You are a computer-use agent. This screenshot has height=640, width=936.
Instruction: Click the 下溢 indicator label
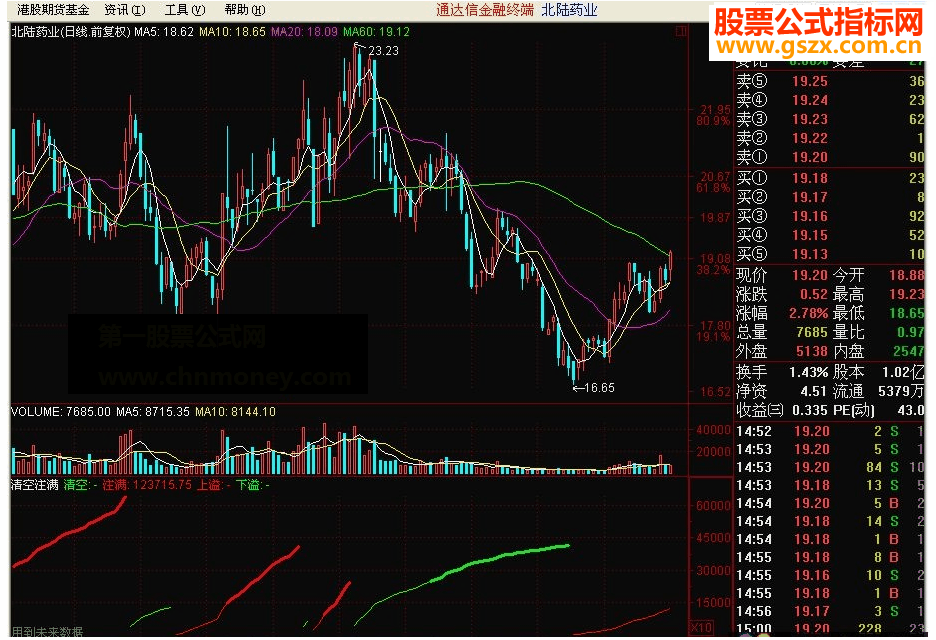(253, 485)
